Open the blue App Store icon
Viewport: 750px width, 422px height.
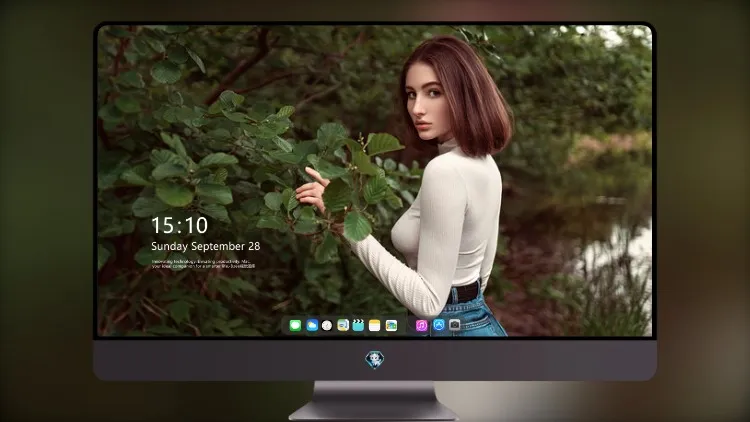coord(439,325)
